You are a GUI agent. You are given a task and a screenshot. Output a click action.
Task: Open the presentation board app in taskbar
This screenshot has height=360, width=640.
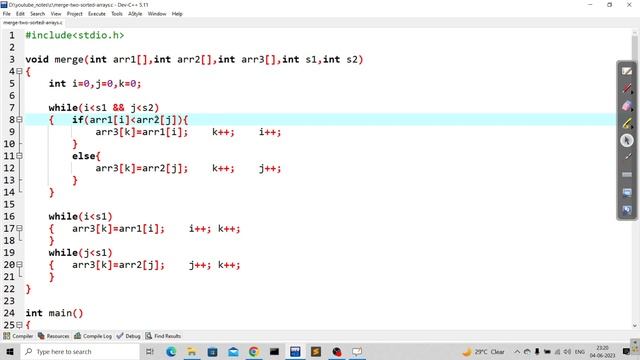pyautogui.click(x=357, y=351)
